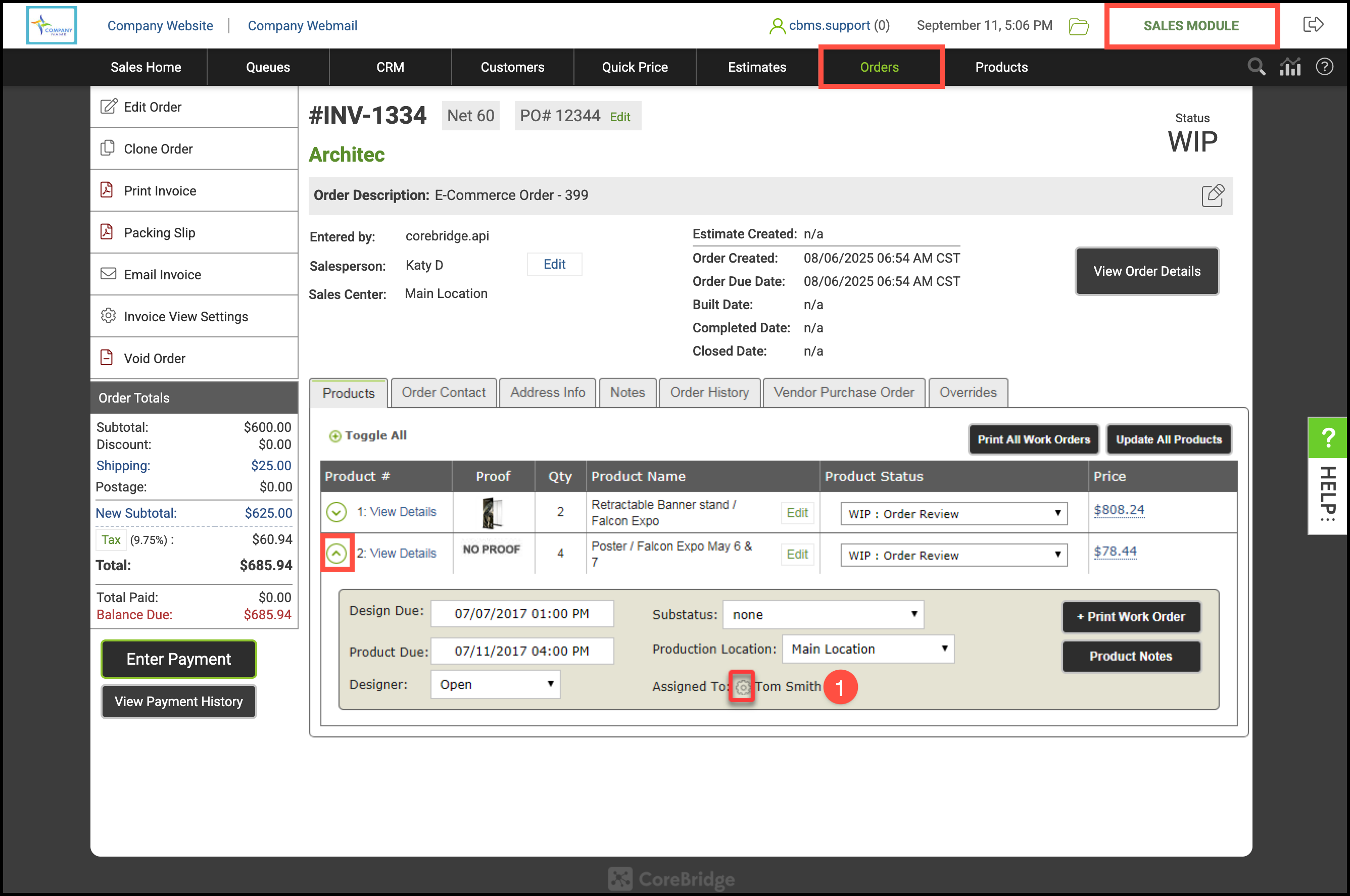Open the green folder icon

1079,26
